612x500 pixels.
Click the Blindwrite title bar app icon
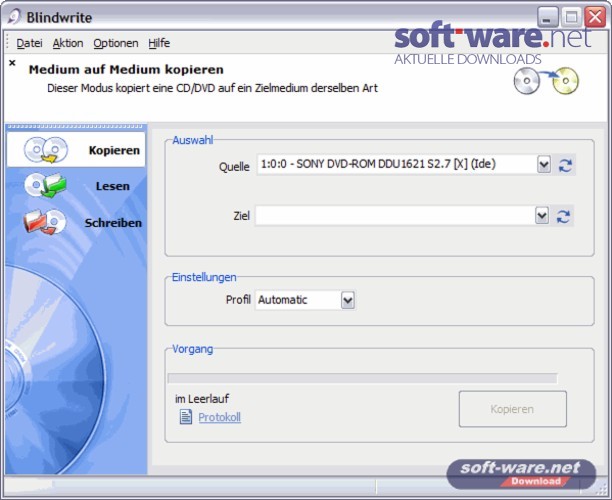[14, 17]
